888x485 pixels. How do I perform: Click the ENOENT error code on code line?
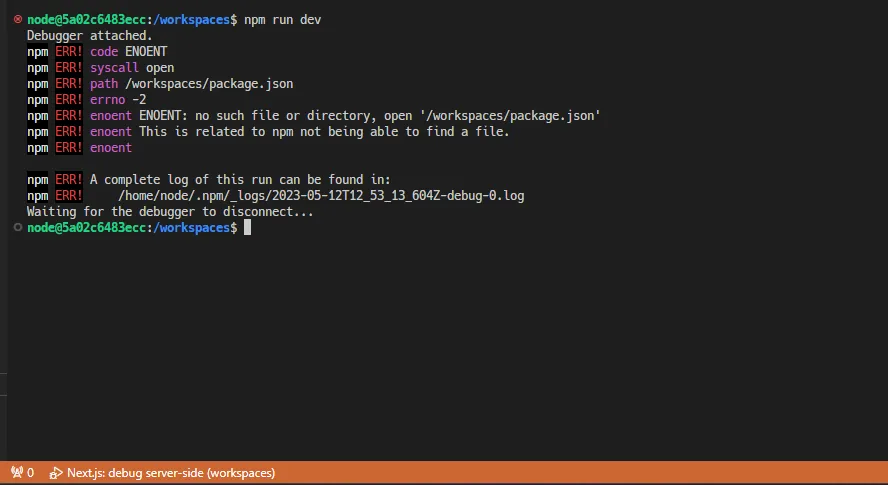(146, 52)
